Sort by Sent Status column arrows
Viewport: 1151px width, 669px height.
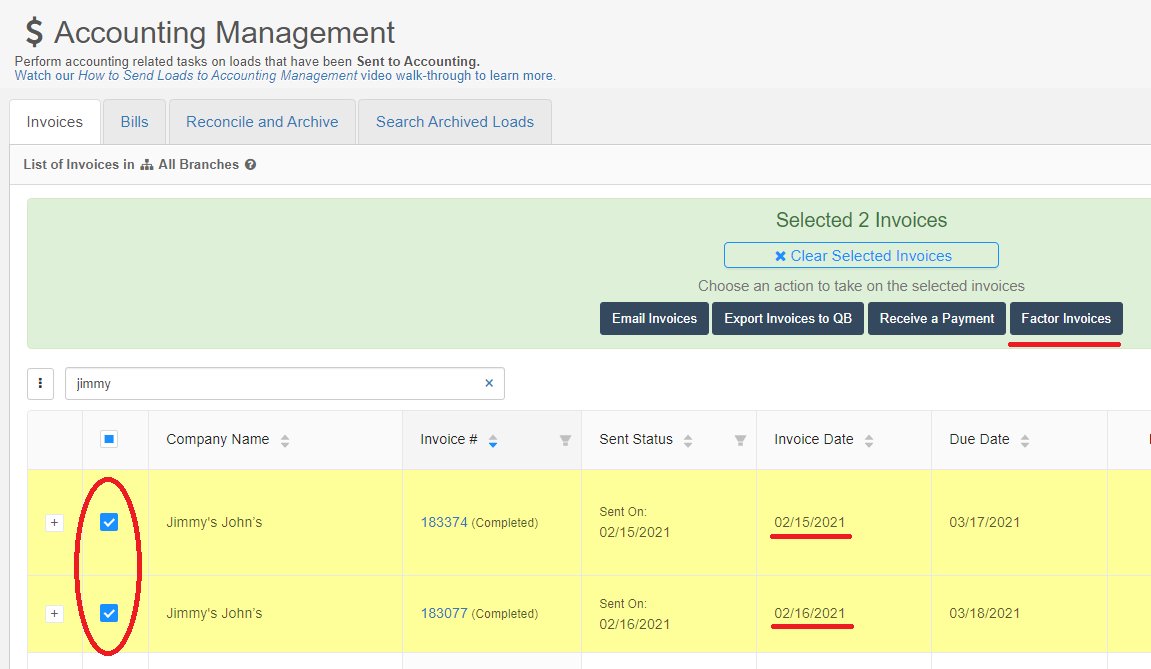pos(688,440)
